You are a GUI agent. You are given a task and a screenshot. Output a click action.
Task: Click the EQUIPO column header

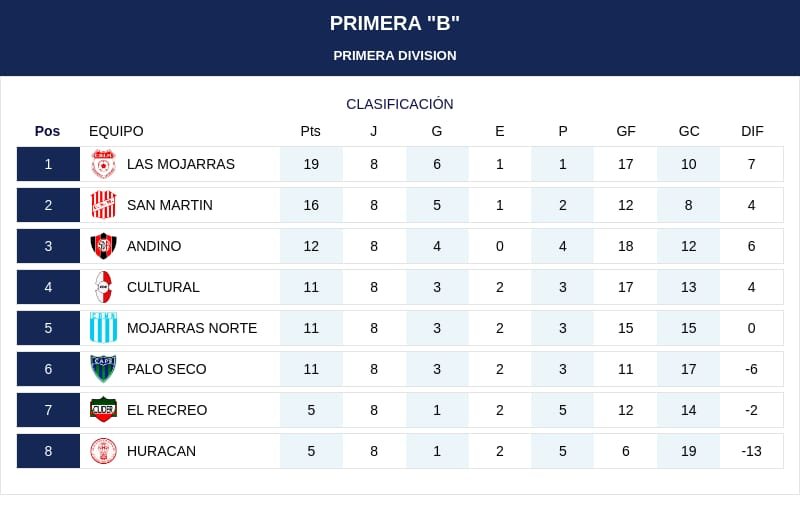[116, 131]
